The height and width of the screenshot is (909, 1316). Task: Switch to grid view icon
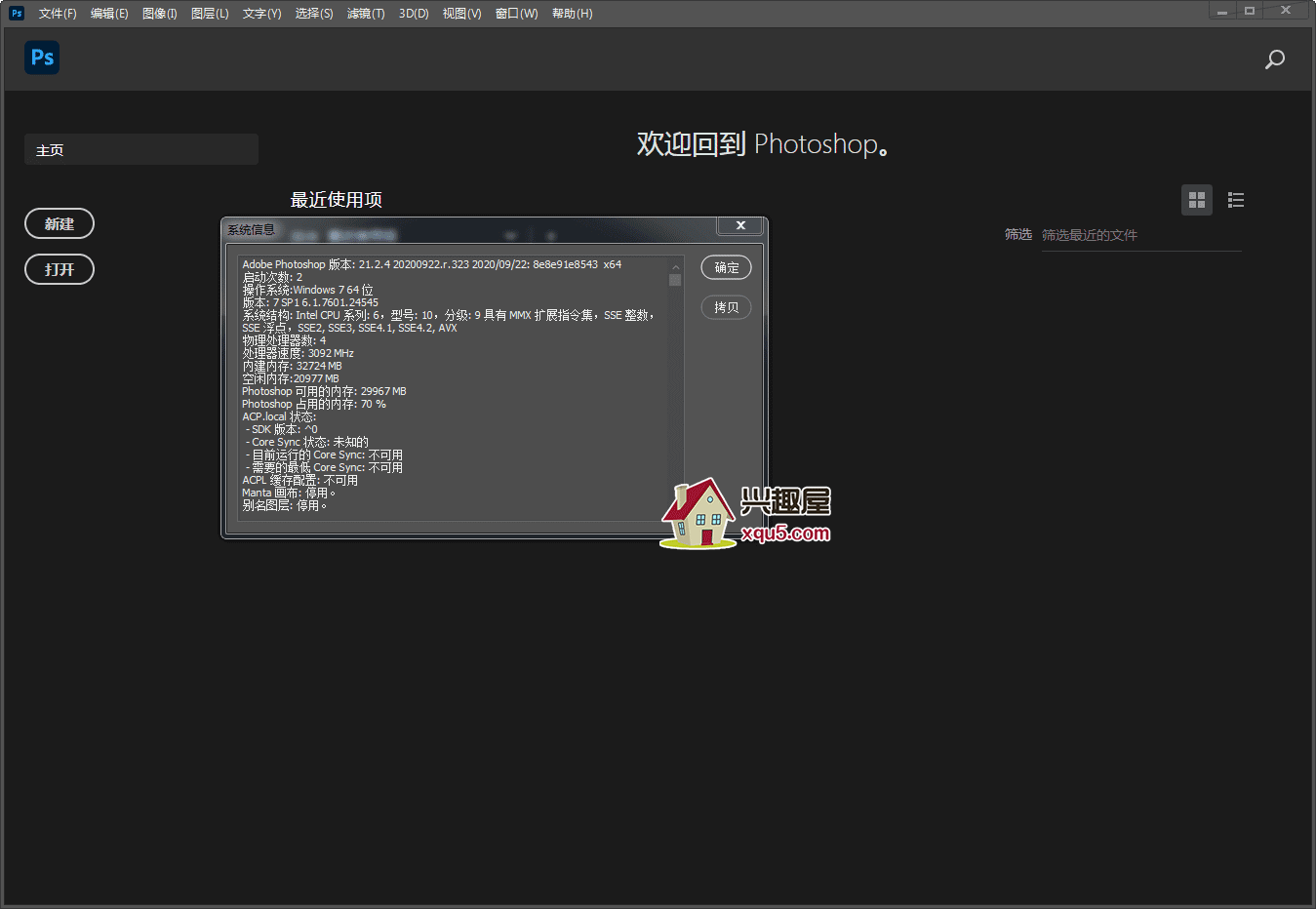pos(1197,200)
